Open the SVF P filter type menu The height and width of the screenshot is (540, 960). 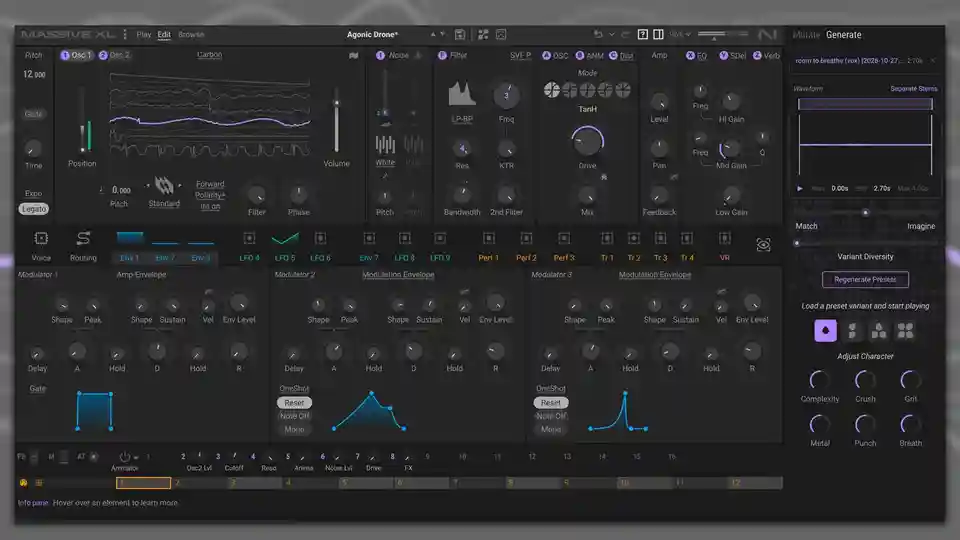pyautogui.click(x=520, y=55)
